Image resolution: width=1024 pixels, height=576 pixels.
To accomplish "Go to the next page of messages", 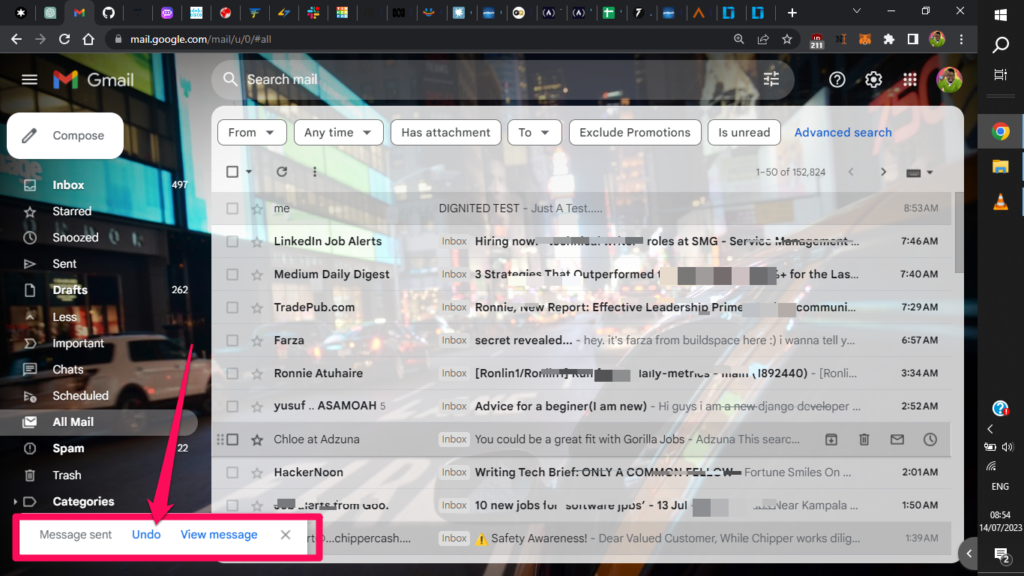I will click(884, 172).
